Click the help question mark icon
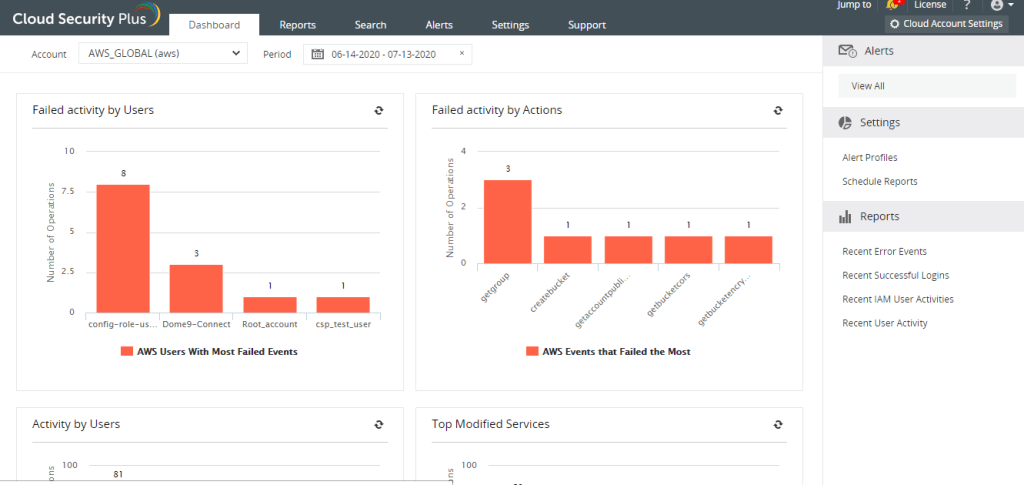This screenshot has width=1024, height=485. point(967,6)
